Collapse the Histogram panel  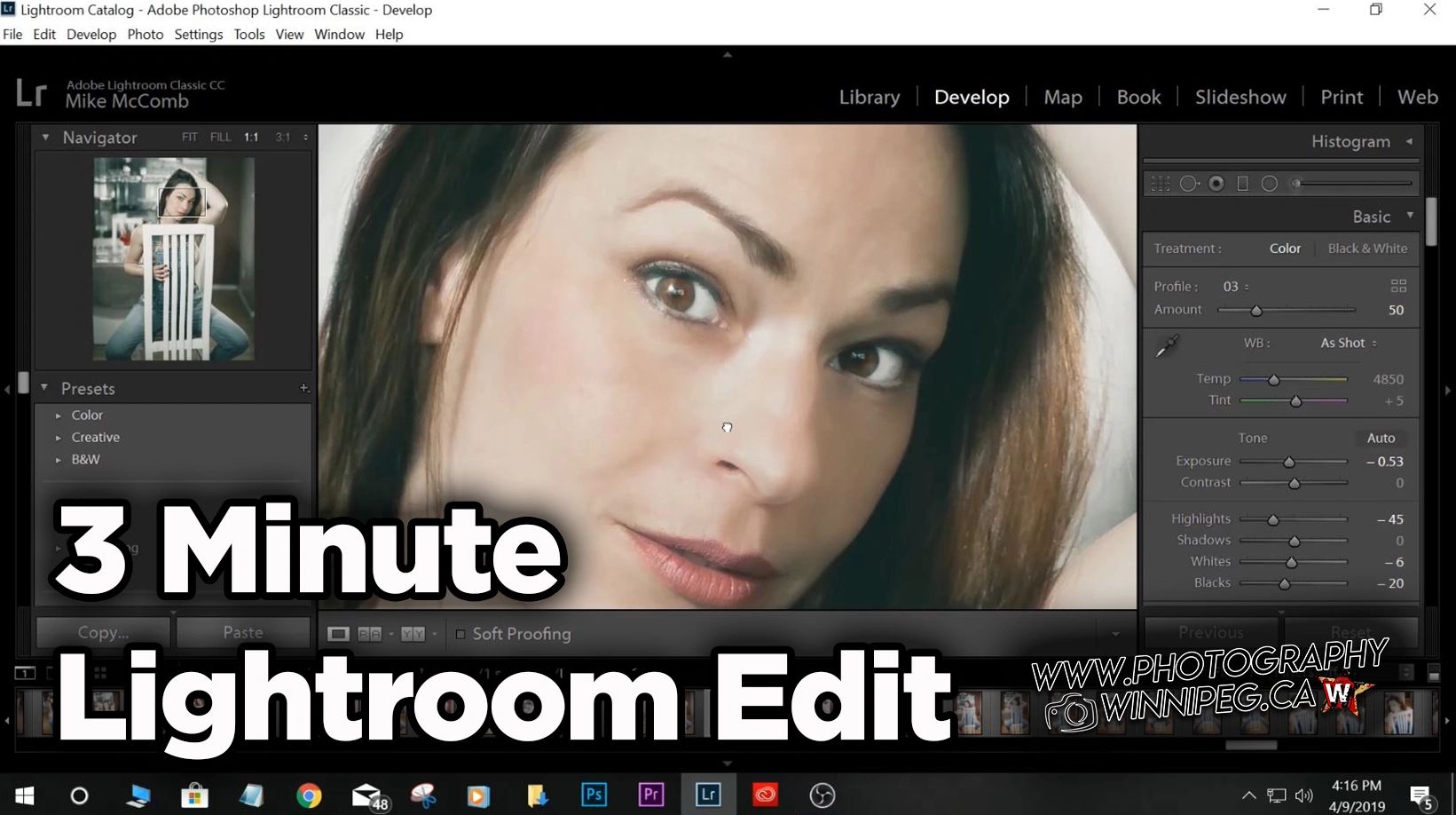[1411, 141]
